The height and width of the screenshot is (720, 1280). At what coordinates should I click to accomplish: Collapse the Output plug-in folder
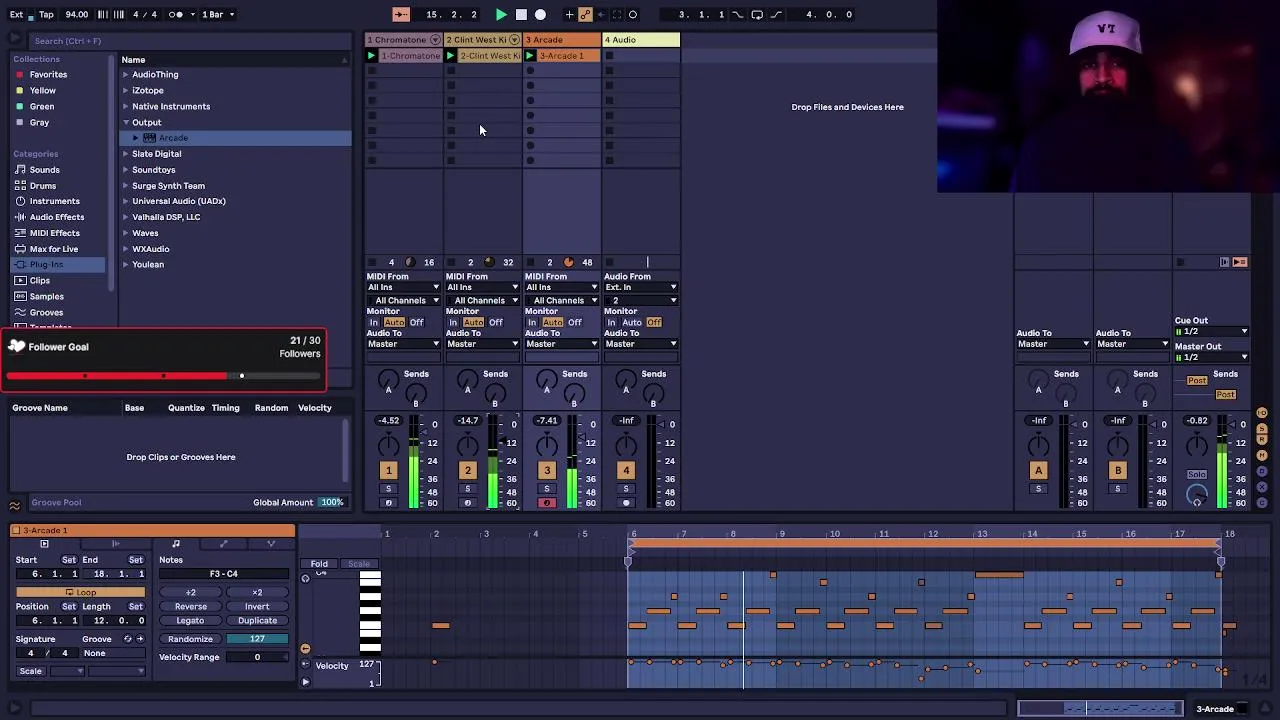[126, 123]
